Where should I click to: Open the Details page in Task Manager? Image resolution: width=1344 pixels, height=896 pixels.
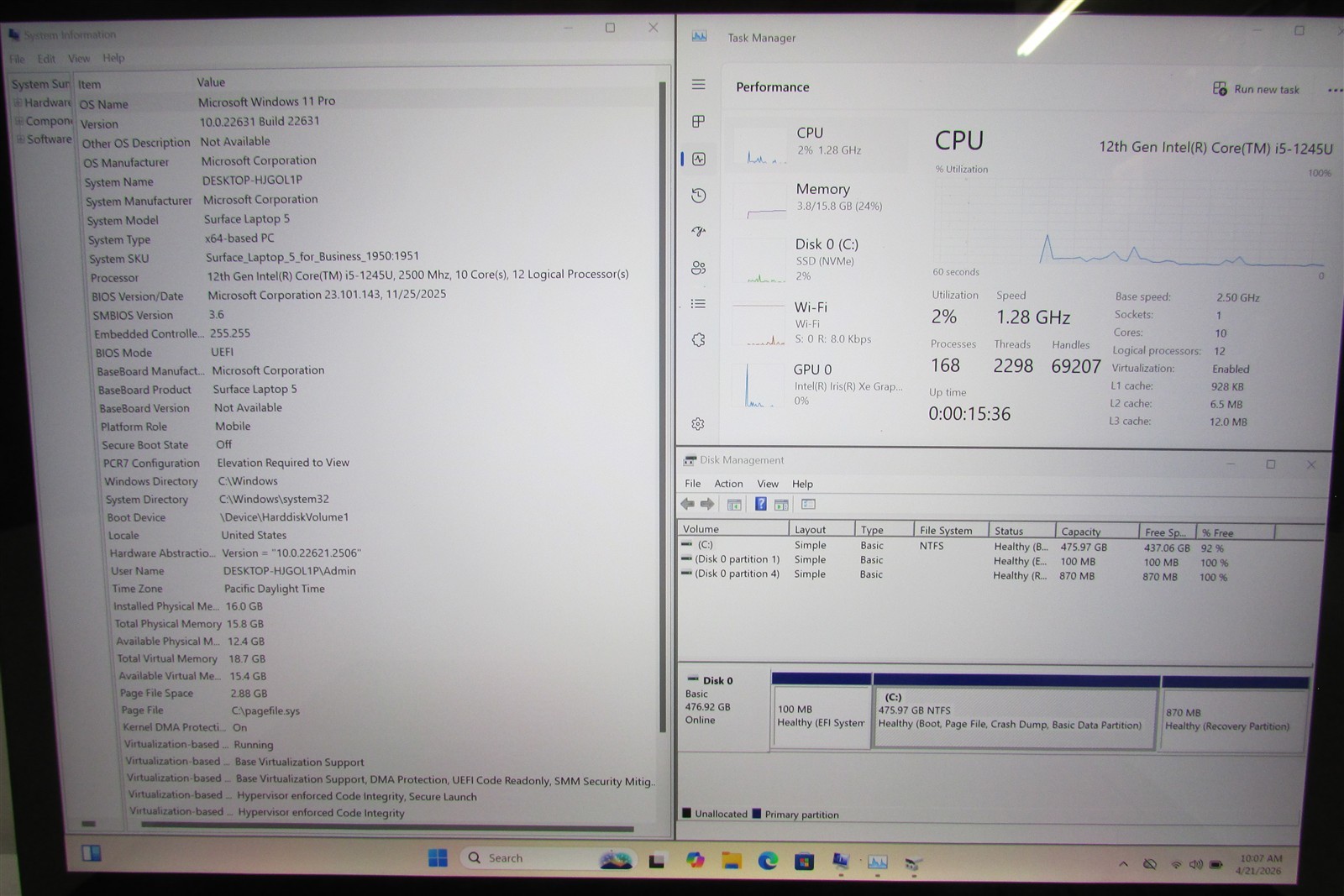[x=698, y=304]
